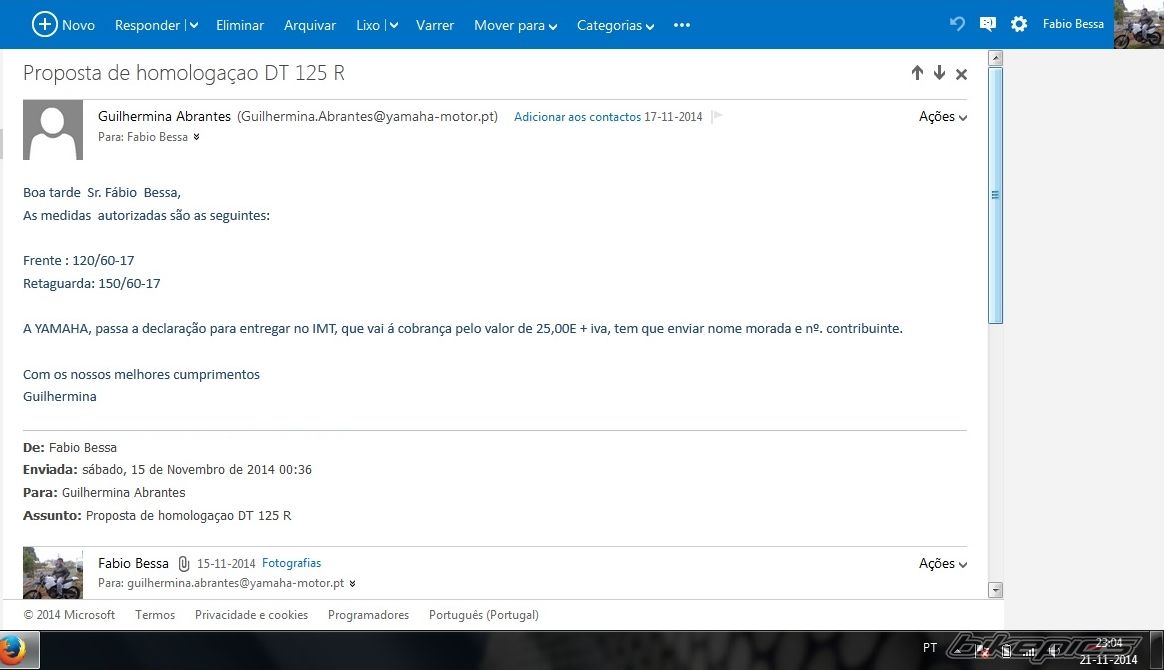Open Ações menu for Guilhermina's message
This screenshot has height=670, width=1164.
943,116
